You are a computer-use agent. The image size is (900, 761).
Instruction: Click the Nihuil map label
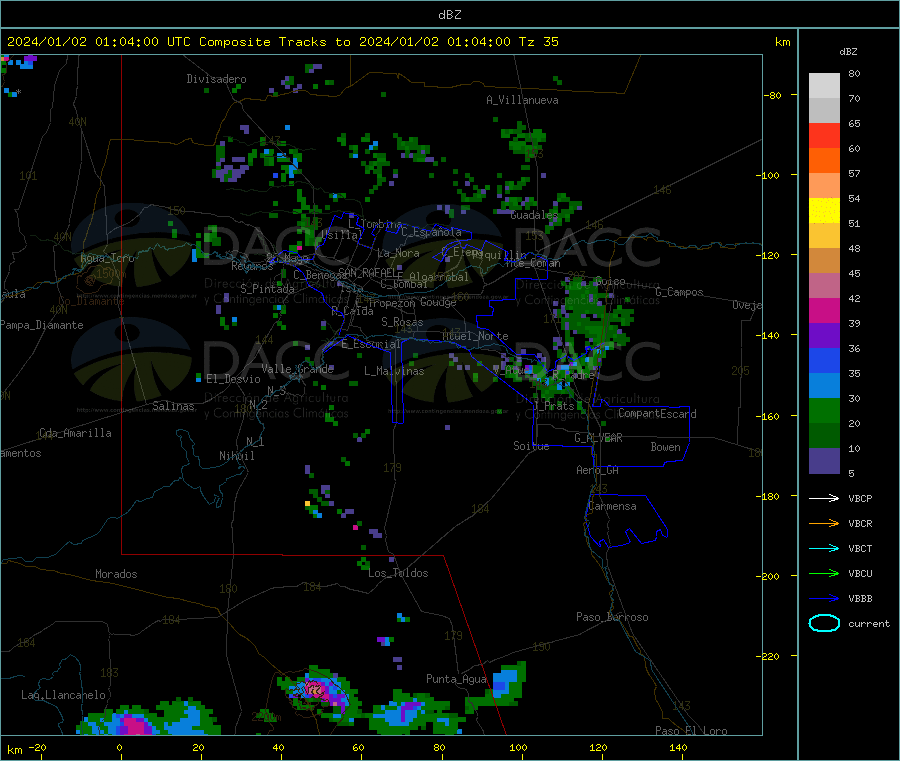pos(237,456)
